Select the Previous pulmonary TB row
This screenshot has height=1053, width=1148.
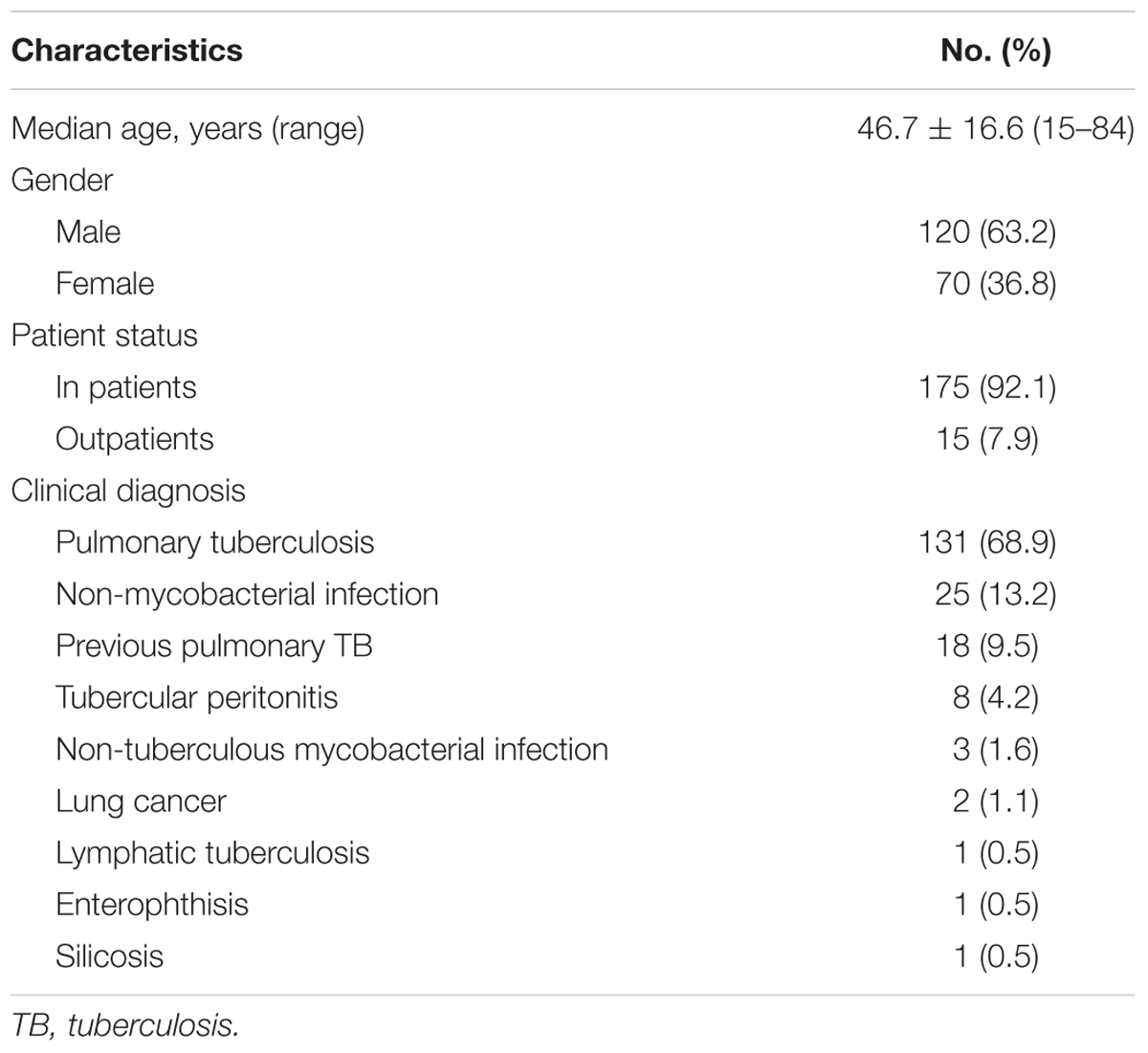coord(572,646)
